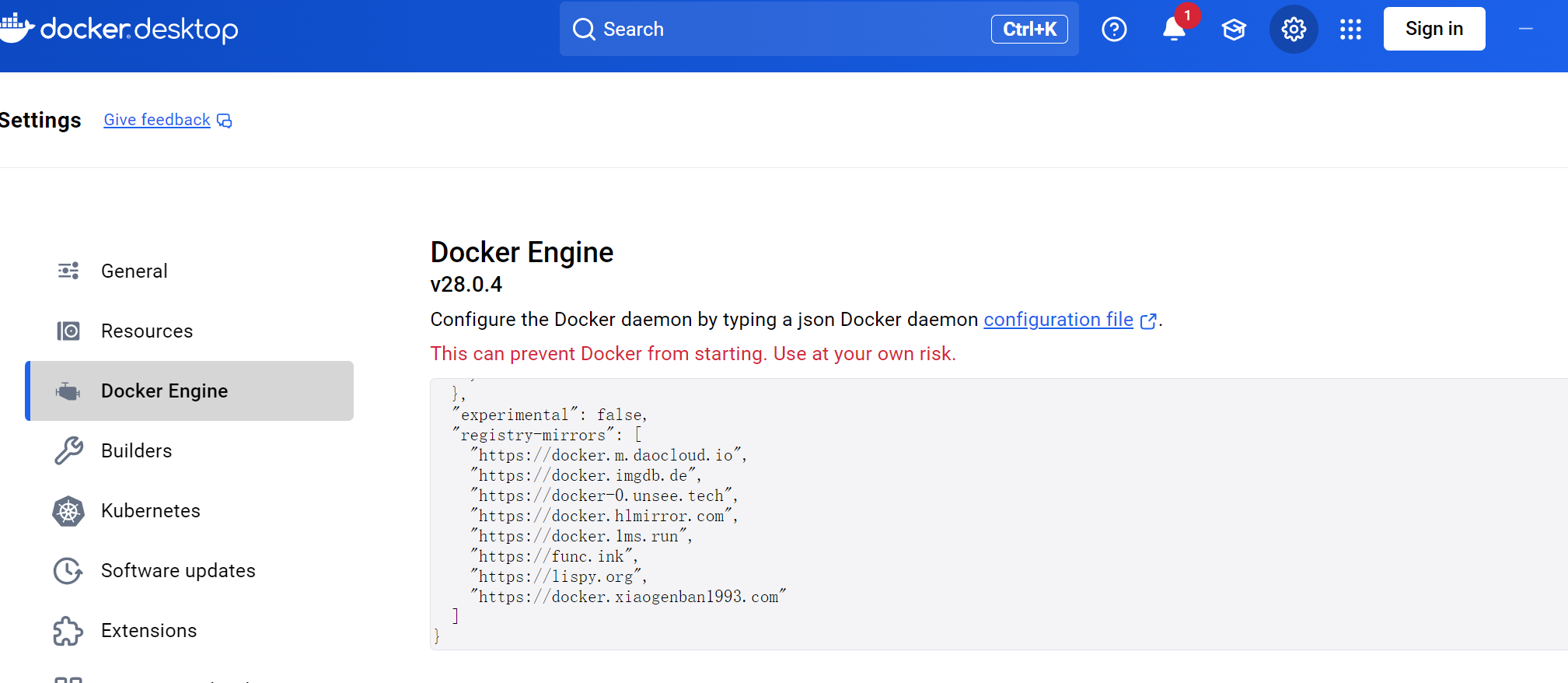Image resolution: width=1568 pixels, height=683 pixels.
Task: Open the General settings section
Action: (134, 271)
